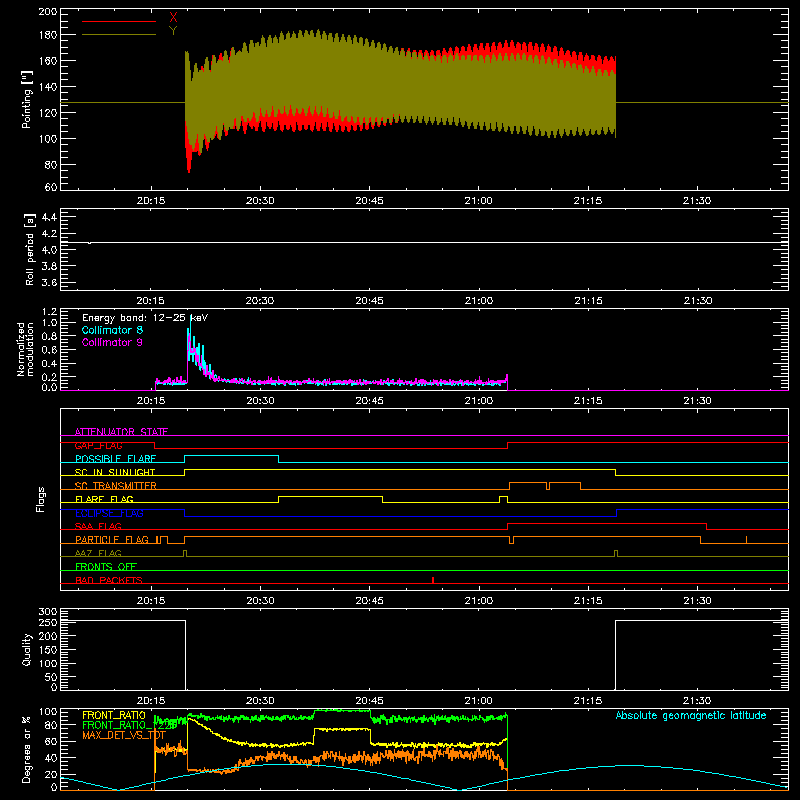Click the 4.4 tick on Roll period axis

pos(49,217)
